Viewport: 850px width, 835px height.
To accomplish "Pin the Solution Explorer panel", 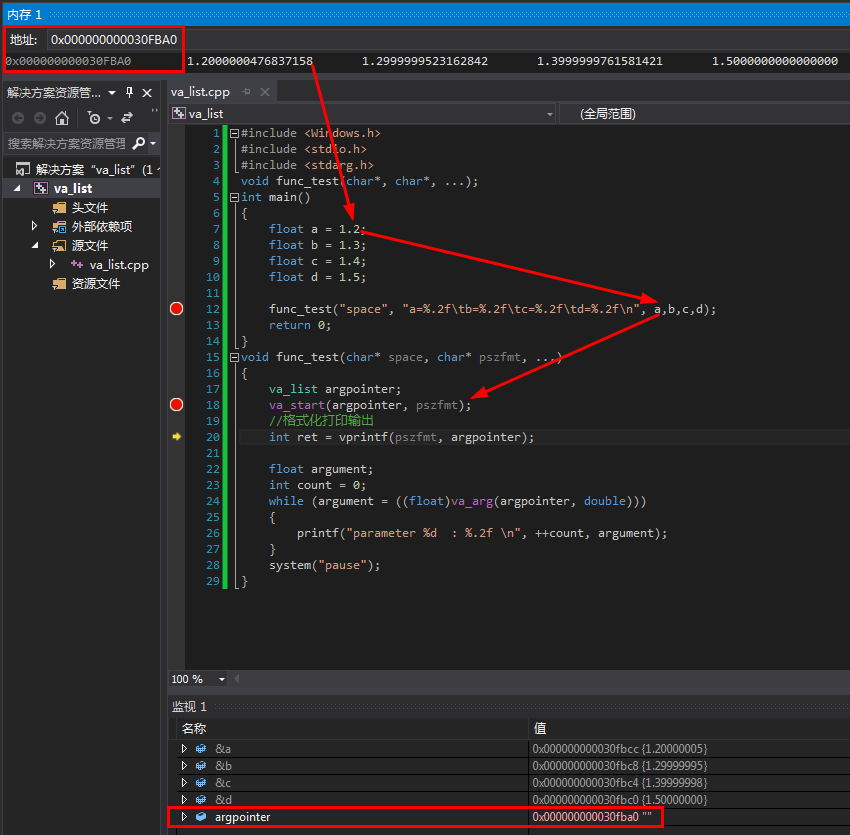I will pyautogui.click(x=130, y=93).
